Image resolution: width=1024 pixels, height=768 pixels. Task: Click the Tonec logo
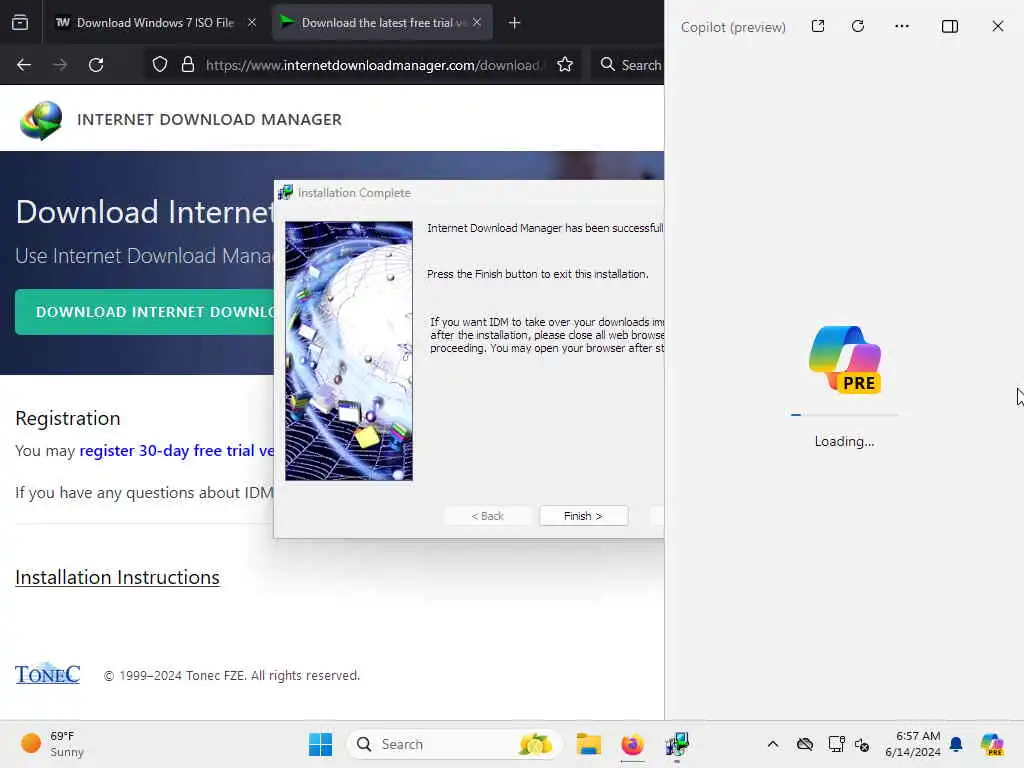(x=48, y=674)
